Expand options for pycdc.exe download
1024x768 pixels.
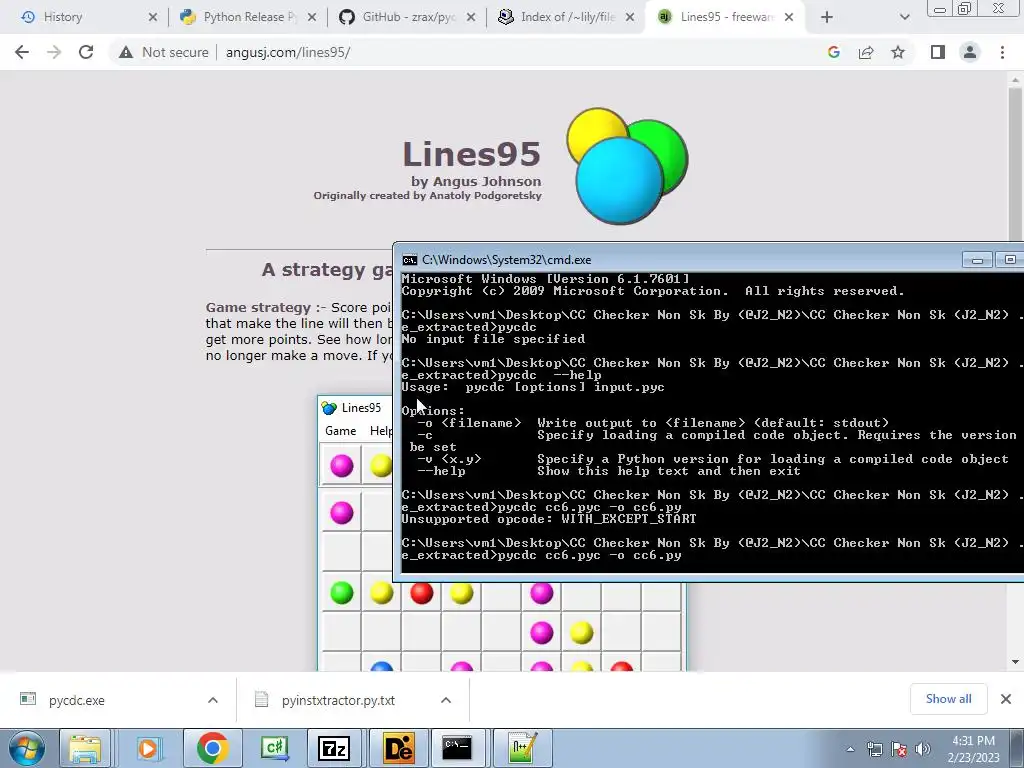point(213,700)
